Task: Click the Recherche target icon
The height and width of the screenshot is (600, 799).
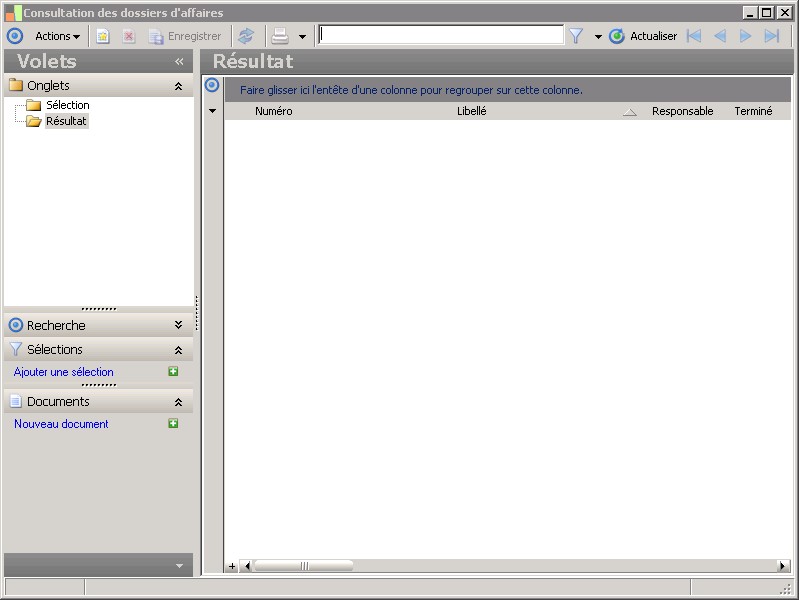Action: coord(16,325)
